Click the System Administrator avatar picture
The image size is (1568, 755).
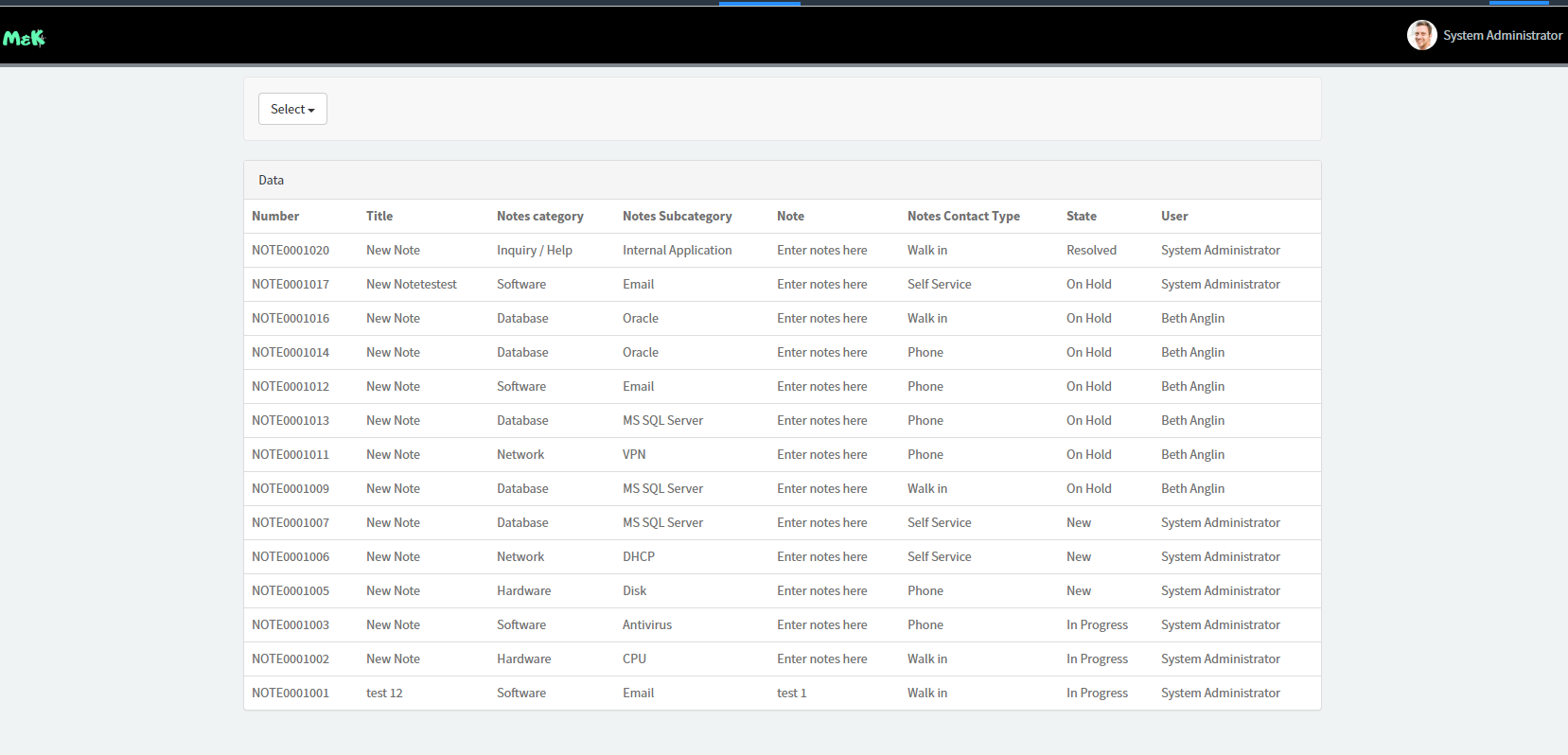(x=1421, y=35)
